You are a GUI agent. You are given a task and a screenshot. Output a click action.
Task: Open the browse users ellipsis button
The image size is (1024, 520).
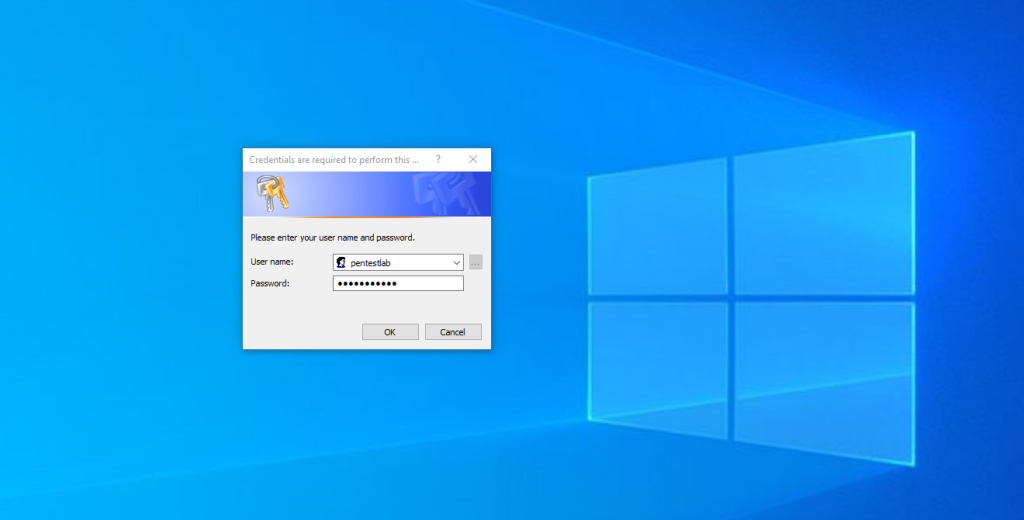coord(475,263)
